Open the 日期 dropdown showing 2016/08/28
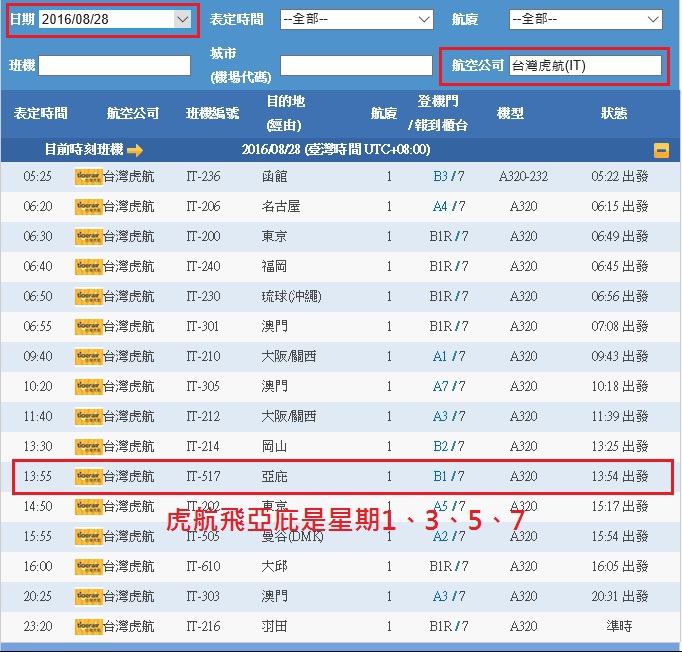 (x=115, y=19)
